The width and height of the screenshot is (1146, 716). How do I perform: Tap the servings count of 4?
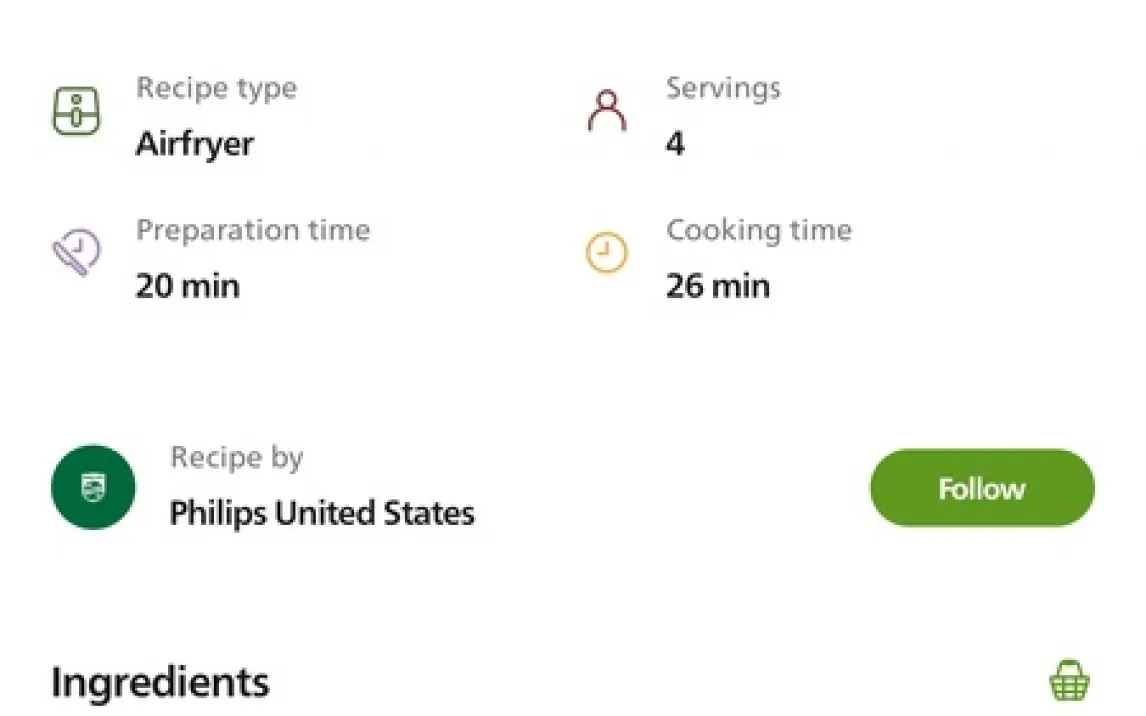click(x=675, y=144)
